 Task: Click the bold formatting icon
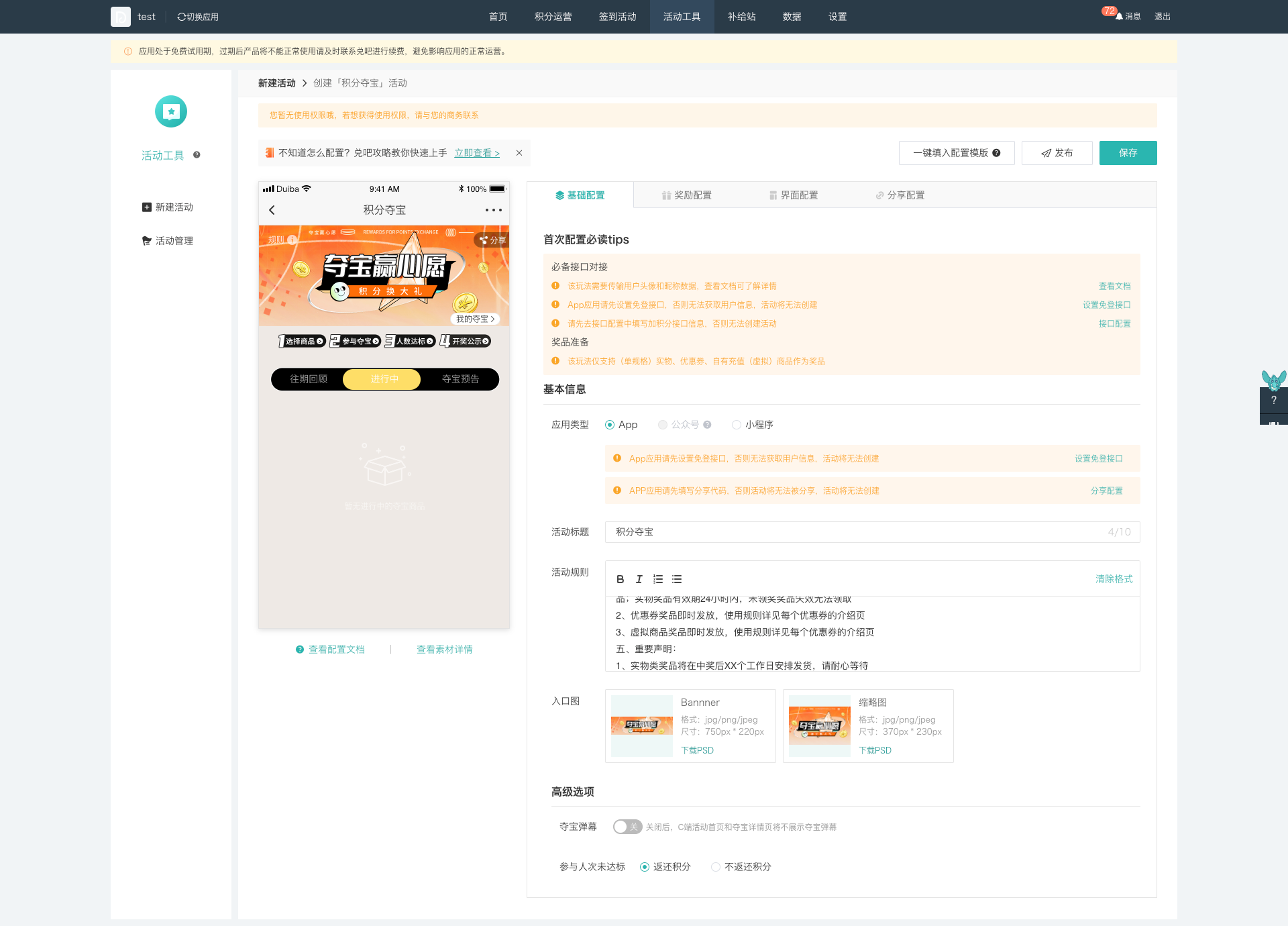[620, 579]
